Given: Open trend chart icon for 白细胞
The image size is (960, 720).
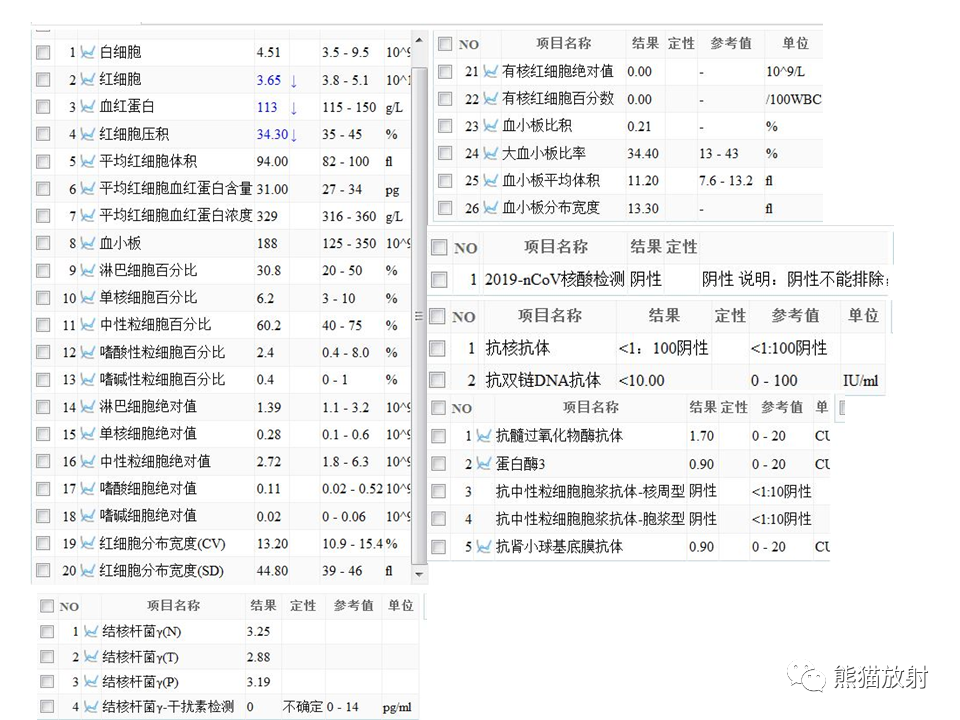Looking at the screenshot, I should (x=88, y=52).
